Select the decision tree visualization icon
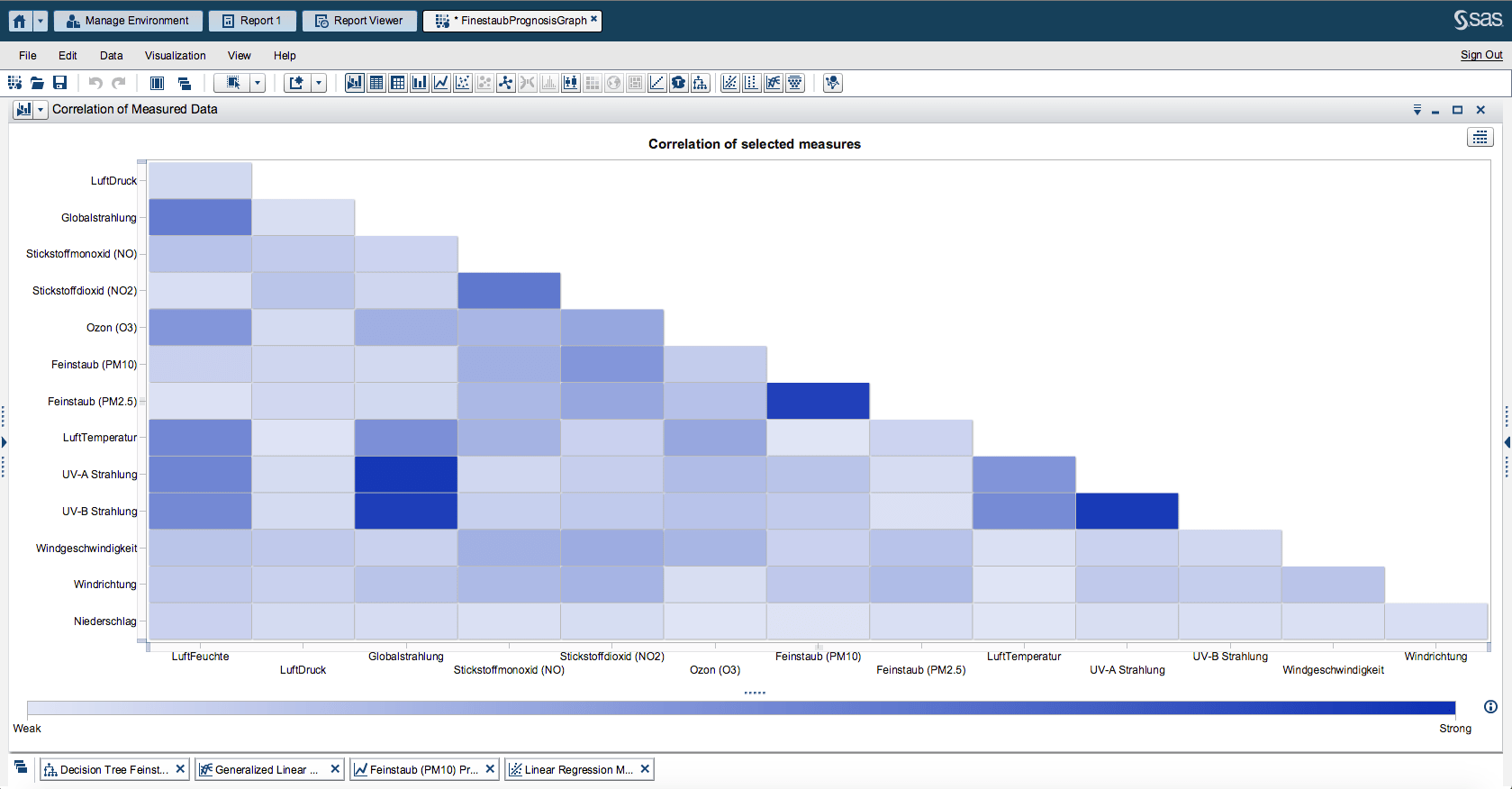 (x=701, y=83)
